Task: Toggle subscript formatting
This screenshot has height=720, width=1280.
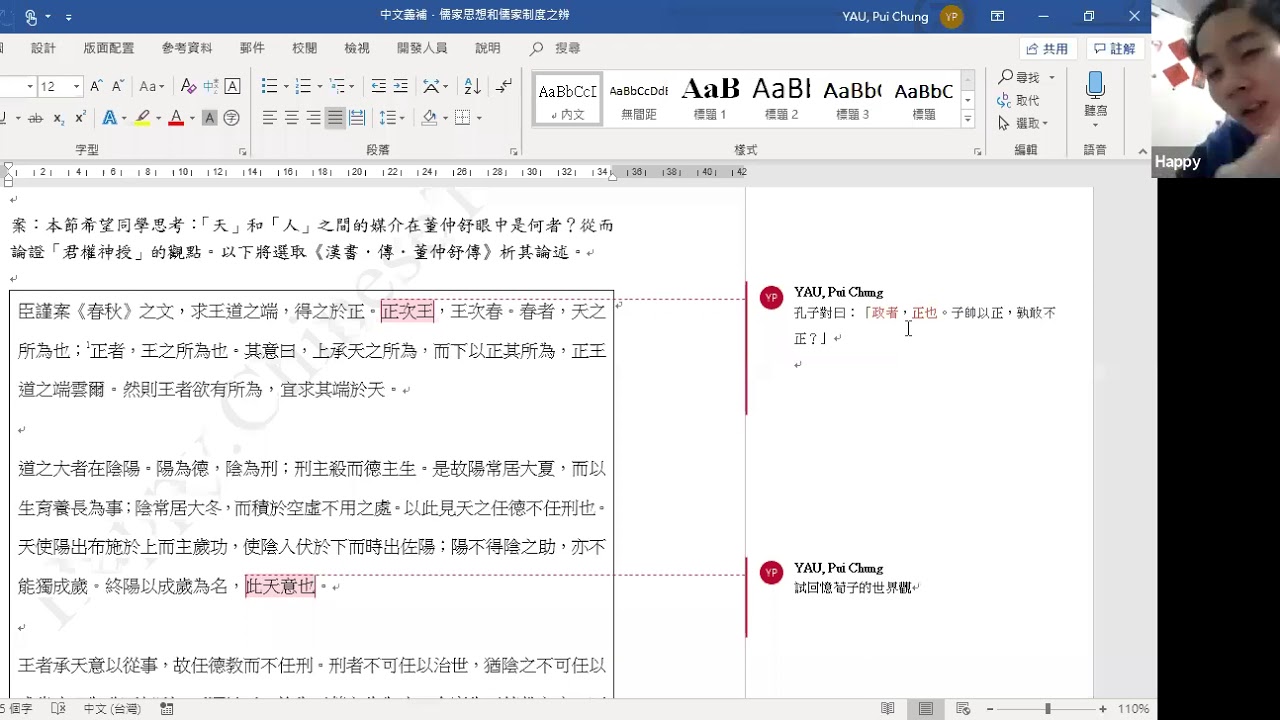Action: 59,118
